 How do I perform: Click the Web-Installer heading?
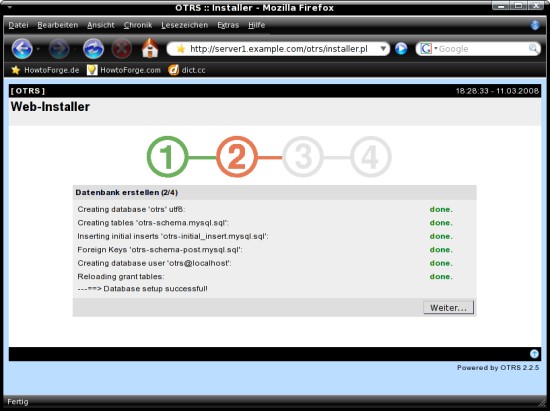coord(50,107)
